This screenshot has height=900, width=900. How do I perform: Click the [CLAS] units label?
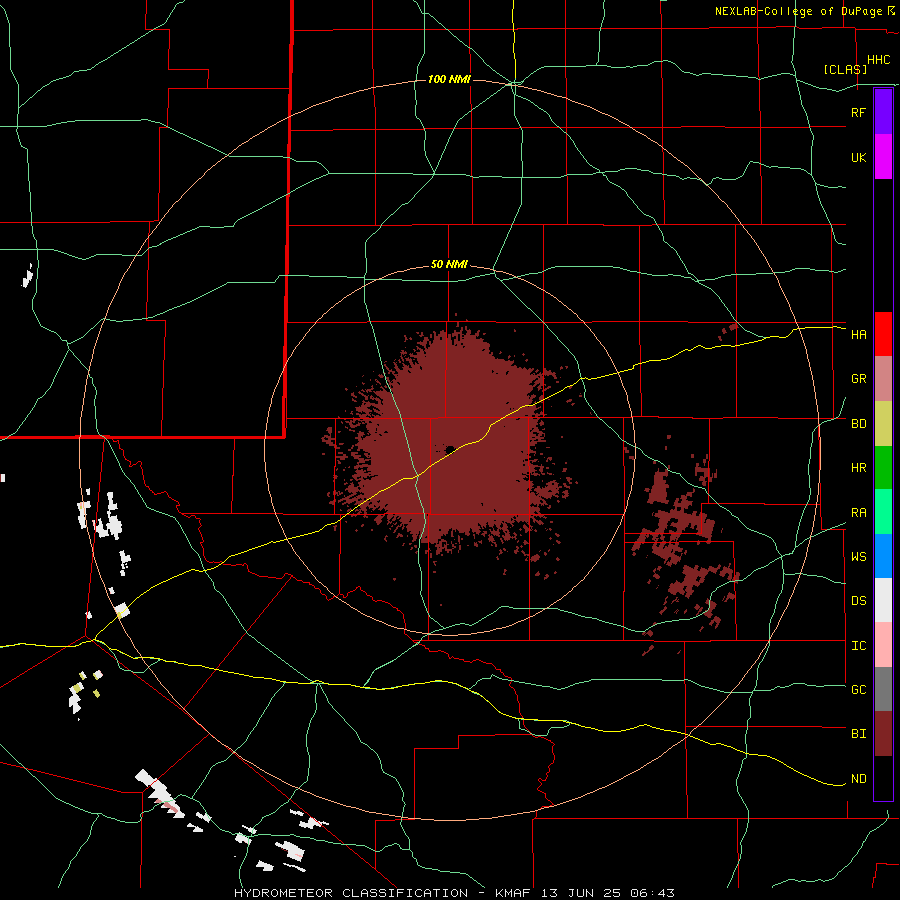pyautogui.click(x=845, y=69)
